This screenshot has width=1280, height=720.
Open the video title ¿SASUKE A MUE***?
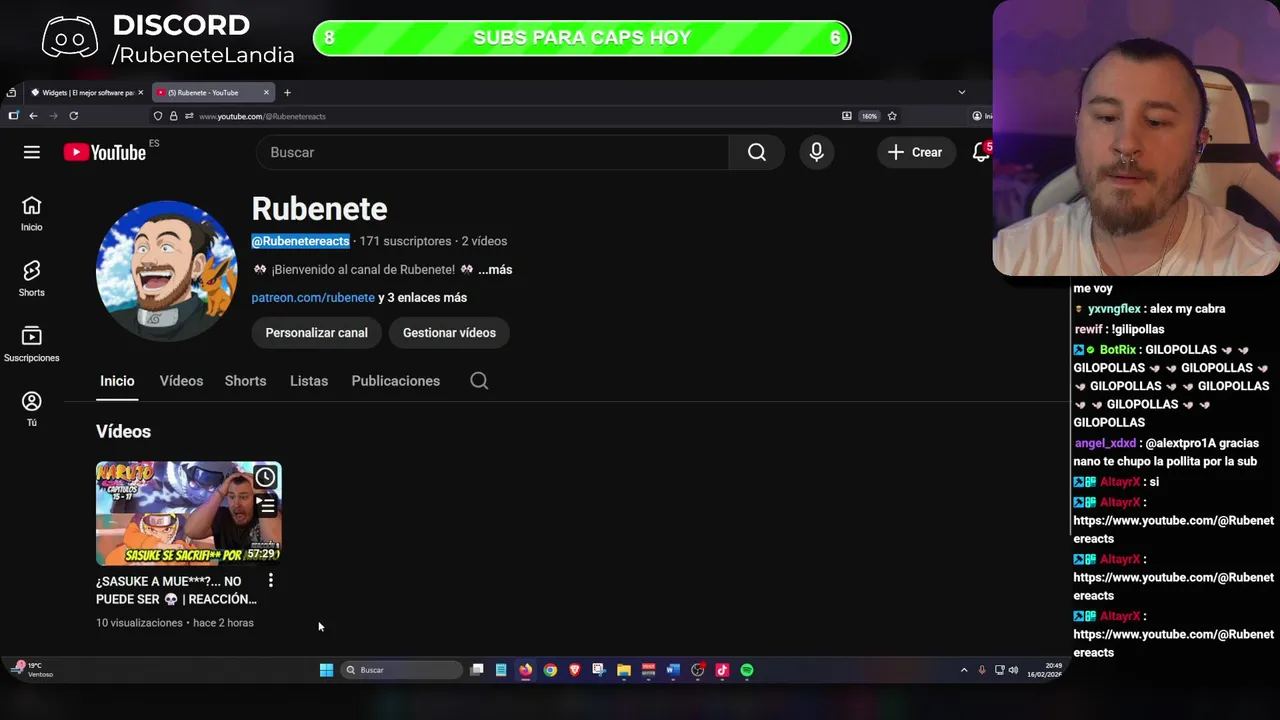click(x=177, y=590)
